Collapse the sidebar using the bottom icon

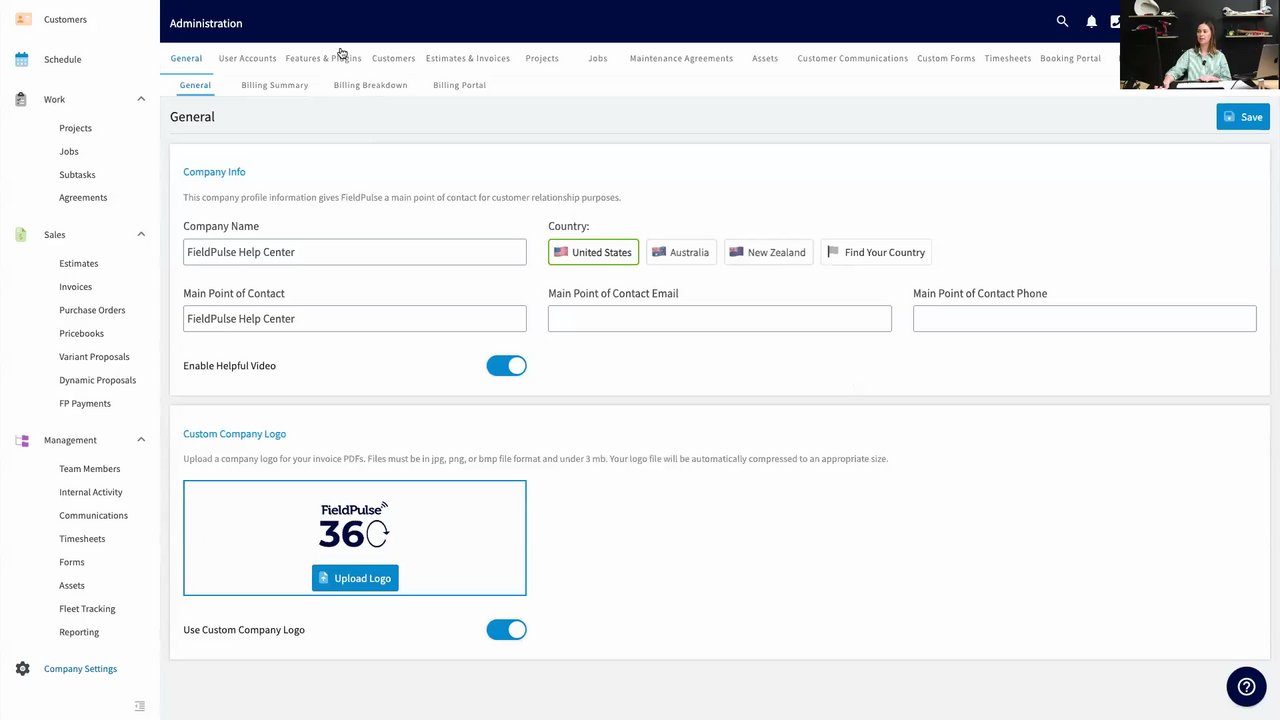point(140,706)
